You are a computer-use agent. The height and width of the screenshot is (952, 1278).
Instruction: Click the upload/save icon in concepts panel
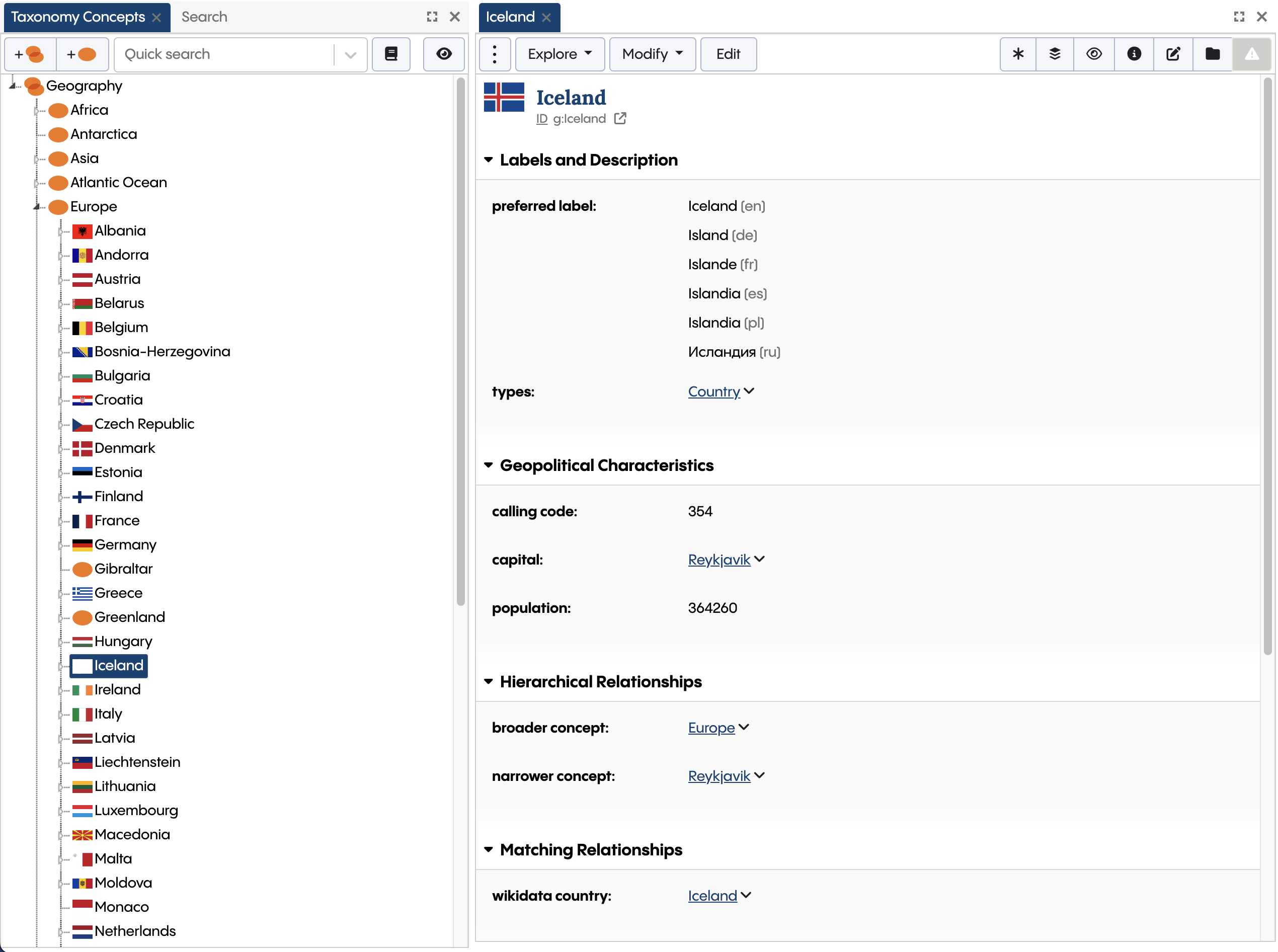tap(392, 55)
